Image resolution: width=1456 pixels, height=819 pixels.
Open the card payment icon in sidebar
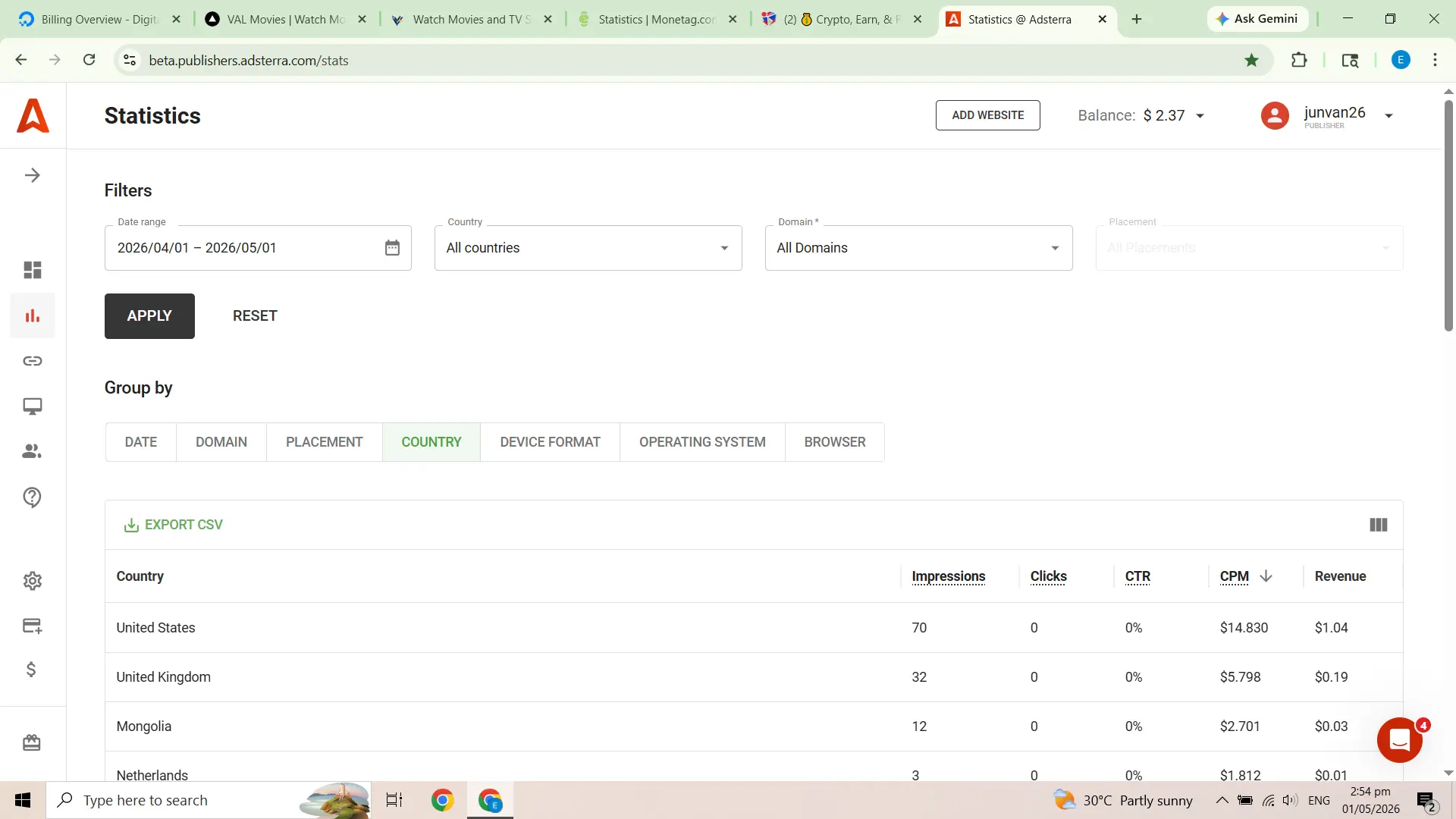point(32,626)
